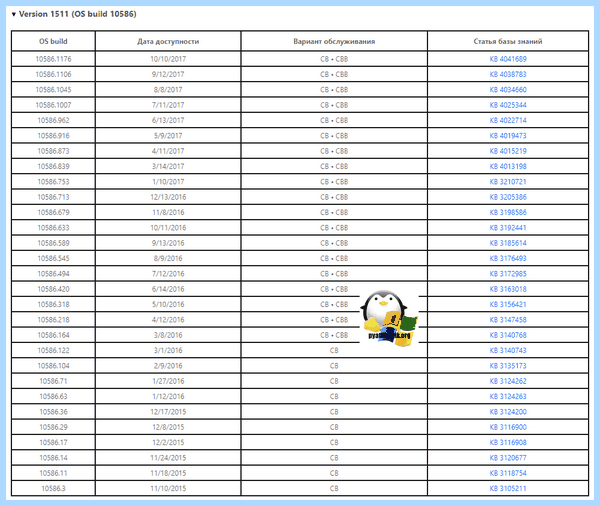
Task: Select the OS build column header
Action: [x=53, y=41]
